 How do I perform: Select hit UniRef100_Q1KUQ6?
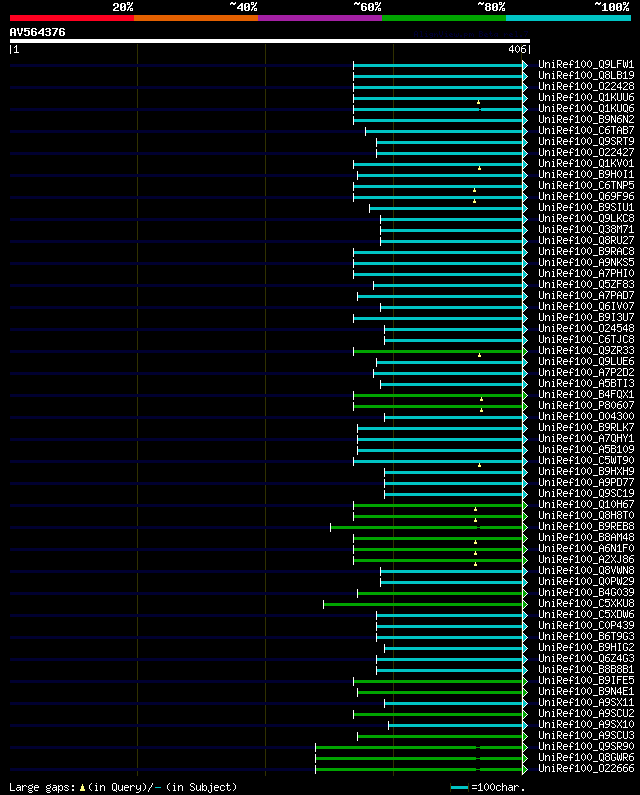[586, 109]
